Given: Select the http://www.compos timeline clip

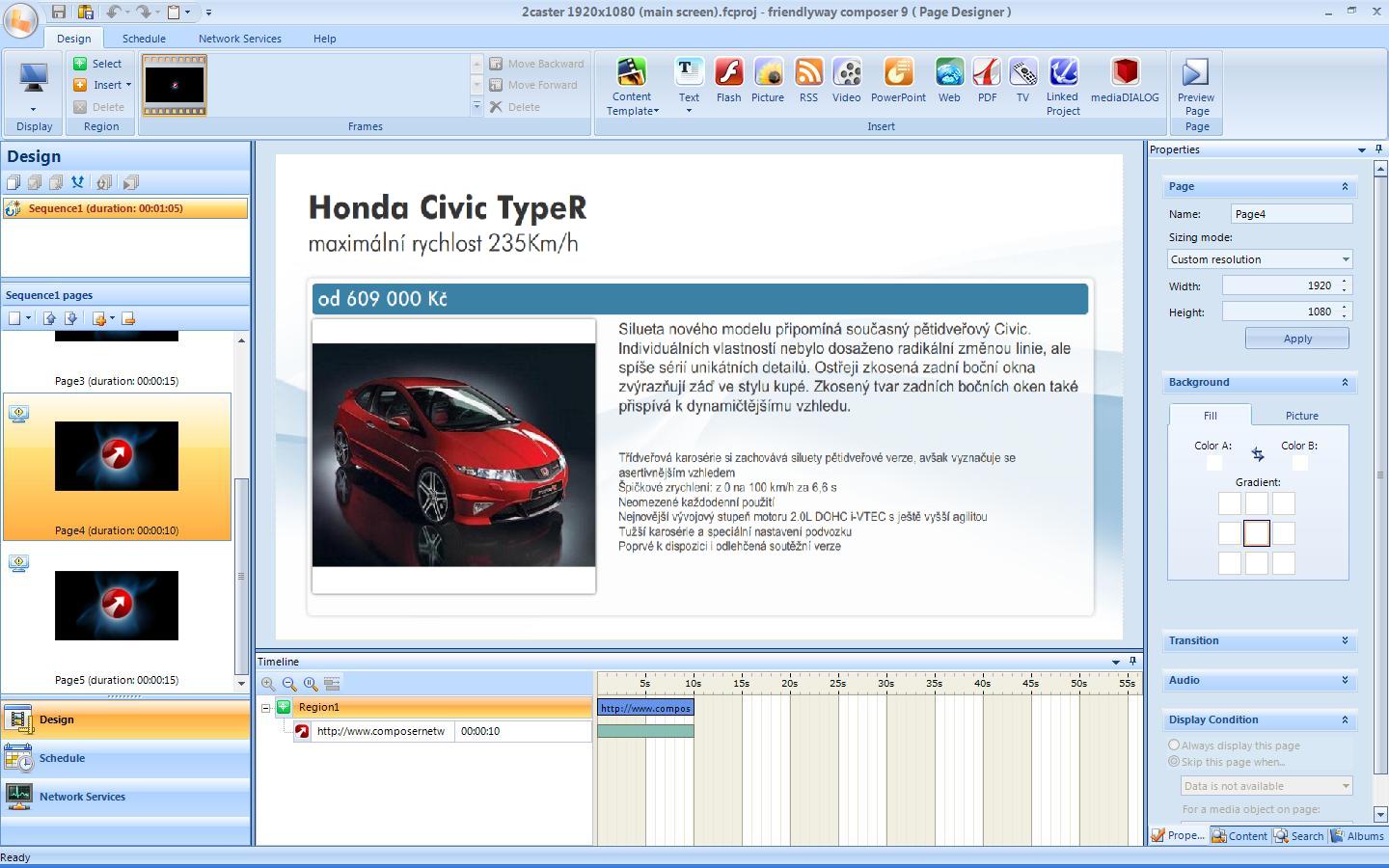Looking at the screenshot, I should click(645, 708).
